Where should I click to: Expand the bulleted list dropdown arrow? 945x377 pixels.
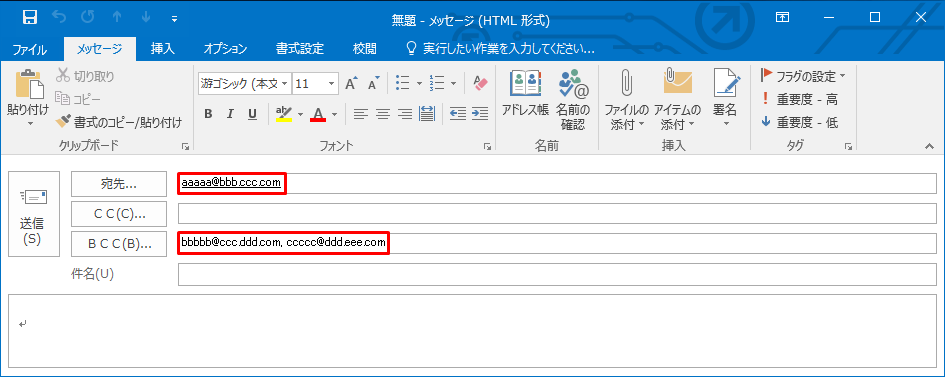pyautogui.click(x=419, y=84)
